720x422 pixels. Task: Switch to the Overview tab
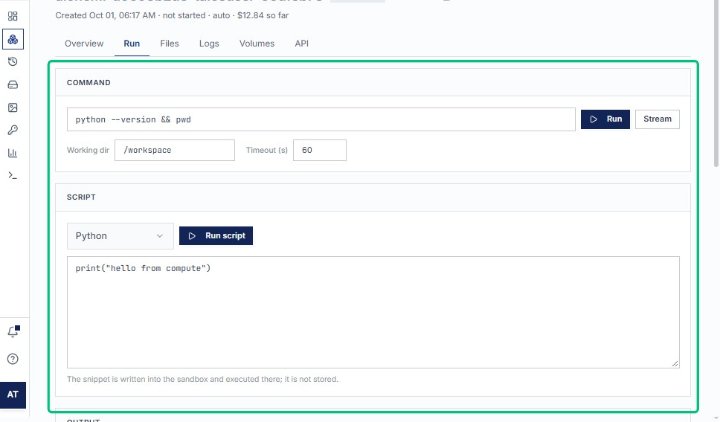pos(84,44)
